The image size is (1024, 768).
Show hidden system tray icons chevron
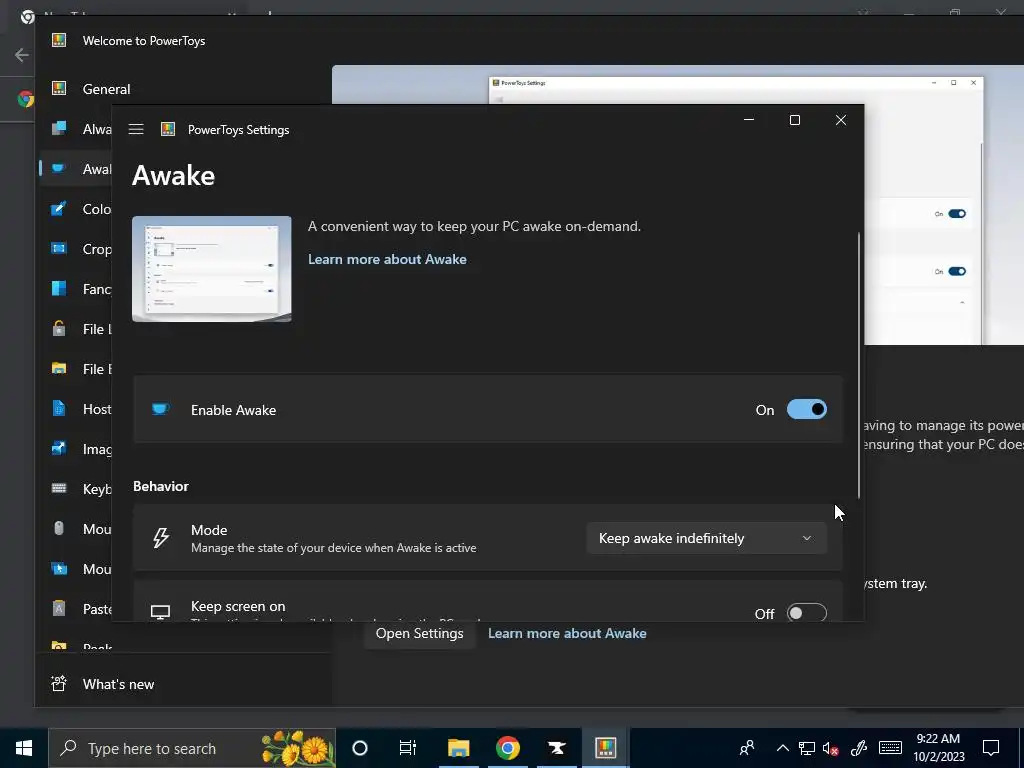click(782, 748)
